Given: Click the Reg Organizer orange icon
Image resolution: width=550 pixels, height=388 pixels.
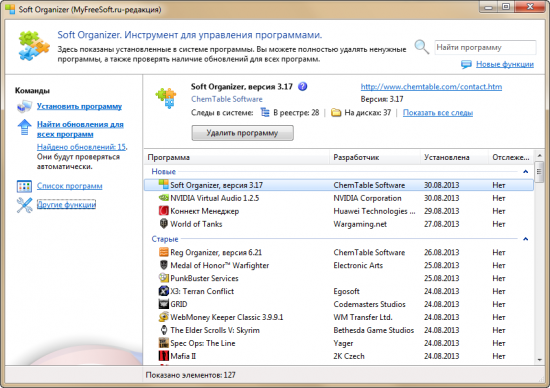Looking at the screenshot, I should 163,252.
